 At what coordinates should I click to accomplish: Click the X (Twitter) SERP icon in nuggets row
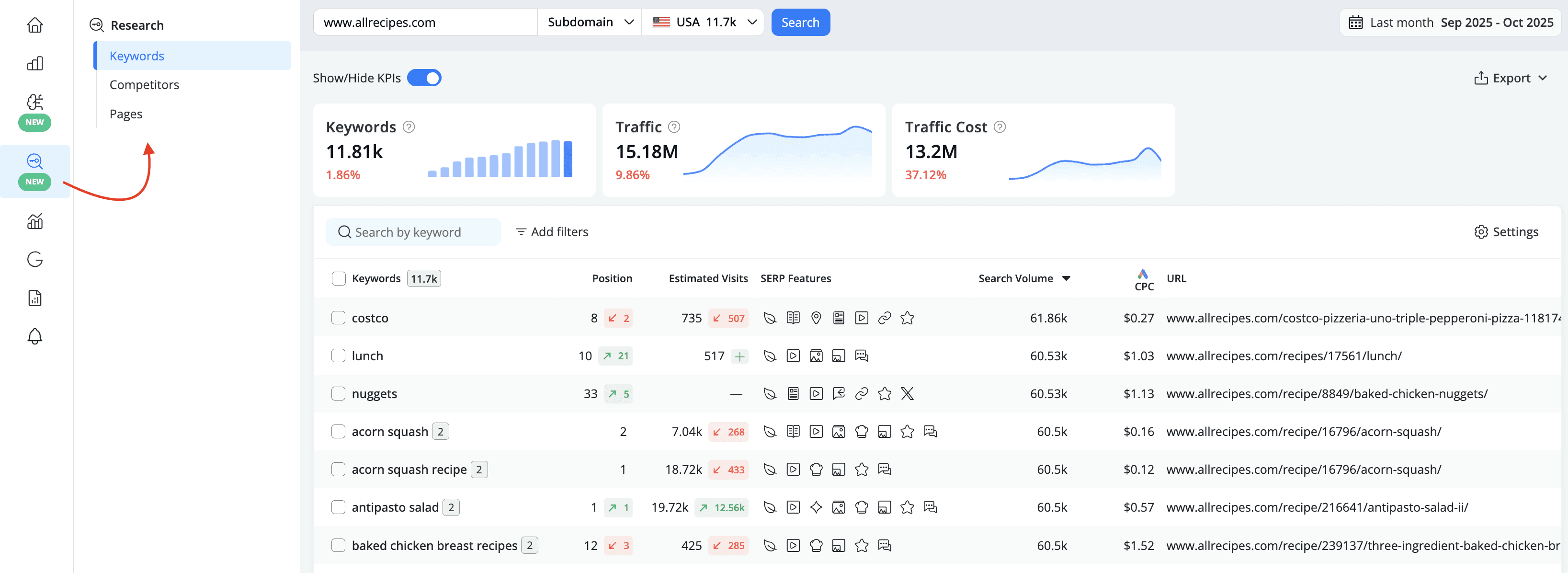(907, 393)
